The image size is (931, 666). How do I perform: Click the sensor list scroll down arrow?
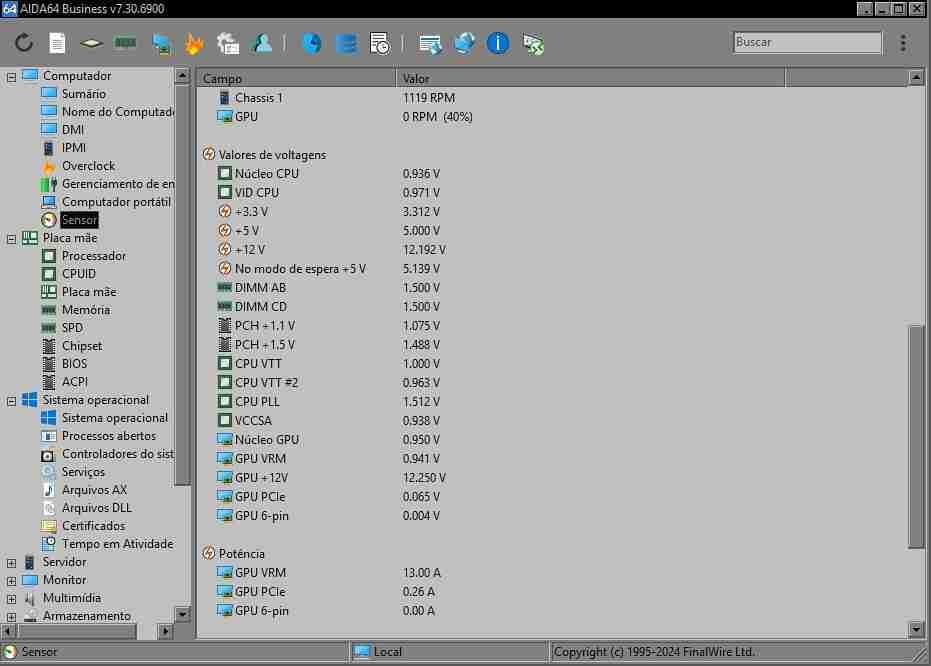[x=916, y=629]
